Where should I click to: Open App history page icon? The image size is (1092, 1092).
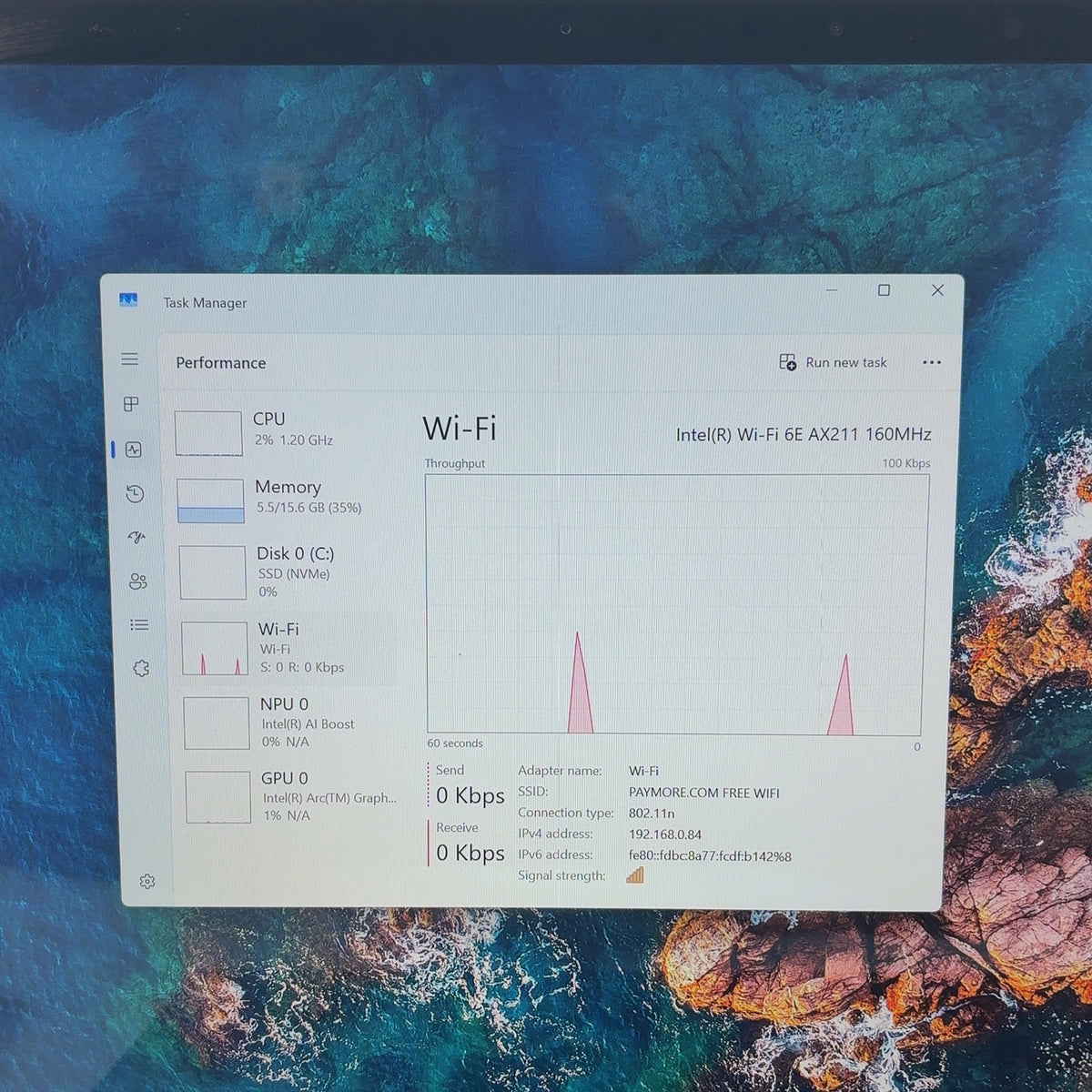(x=135, y=493)
